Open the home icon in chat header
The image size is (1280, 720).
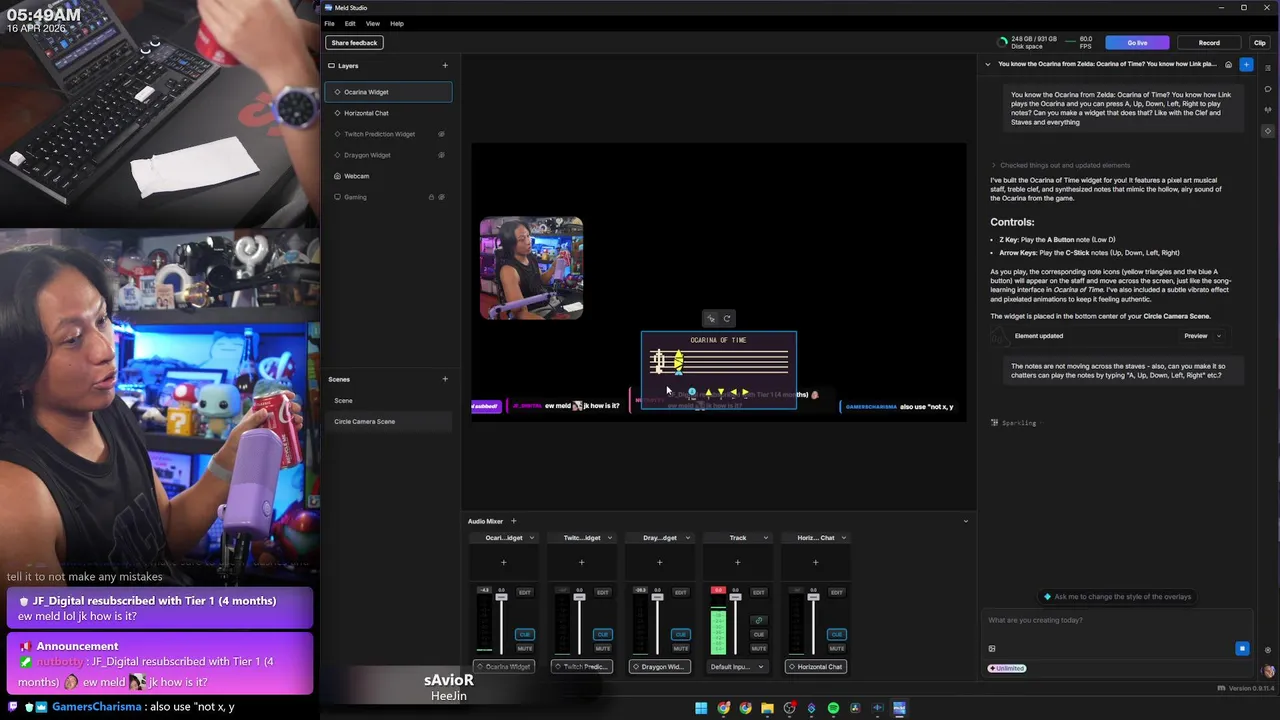[x=1229, y=64]
